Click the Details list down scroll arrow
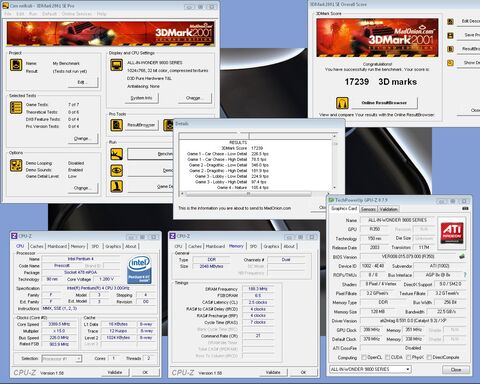Image resolution: width=480 pixels, height=384 pixels. [334, 188]
